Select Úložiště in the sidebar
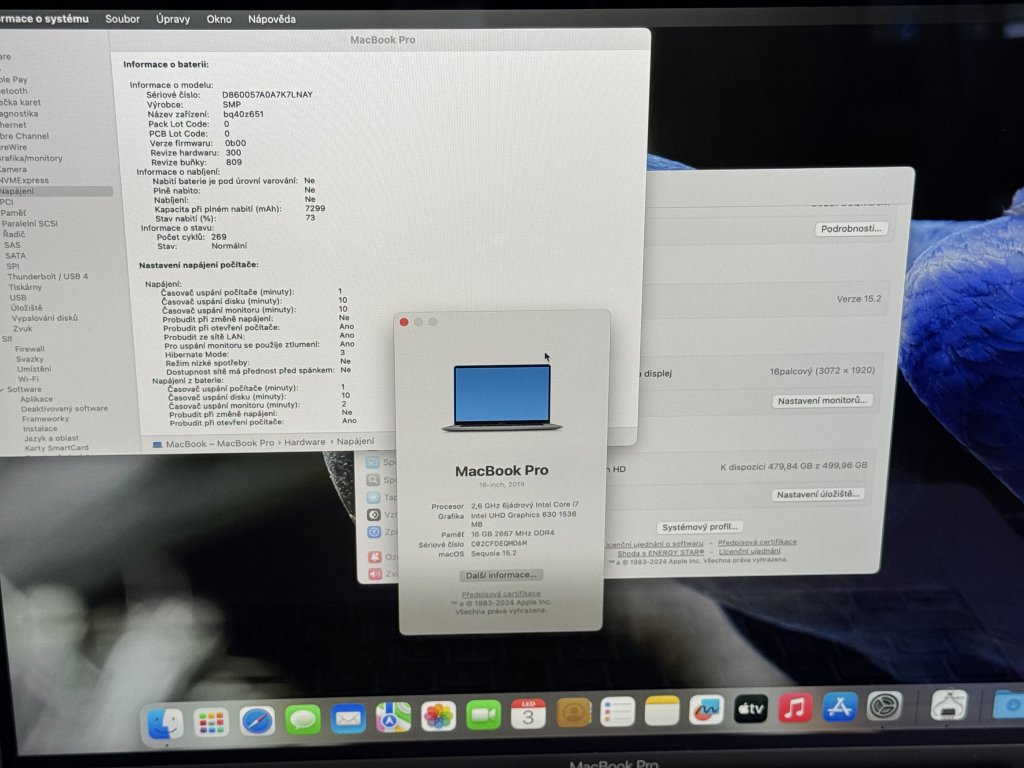1024x768 pixels. click(26, 308)
